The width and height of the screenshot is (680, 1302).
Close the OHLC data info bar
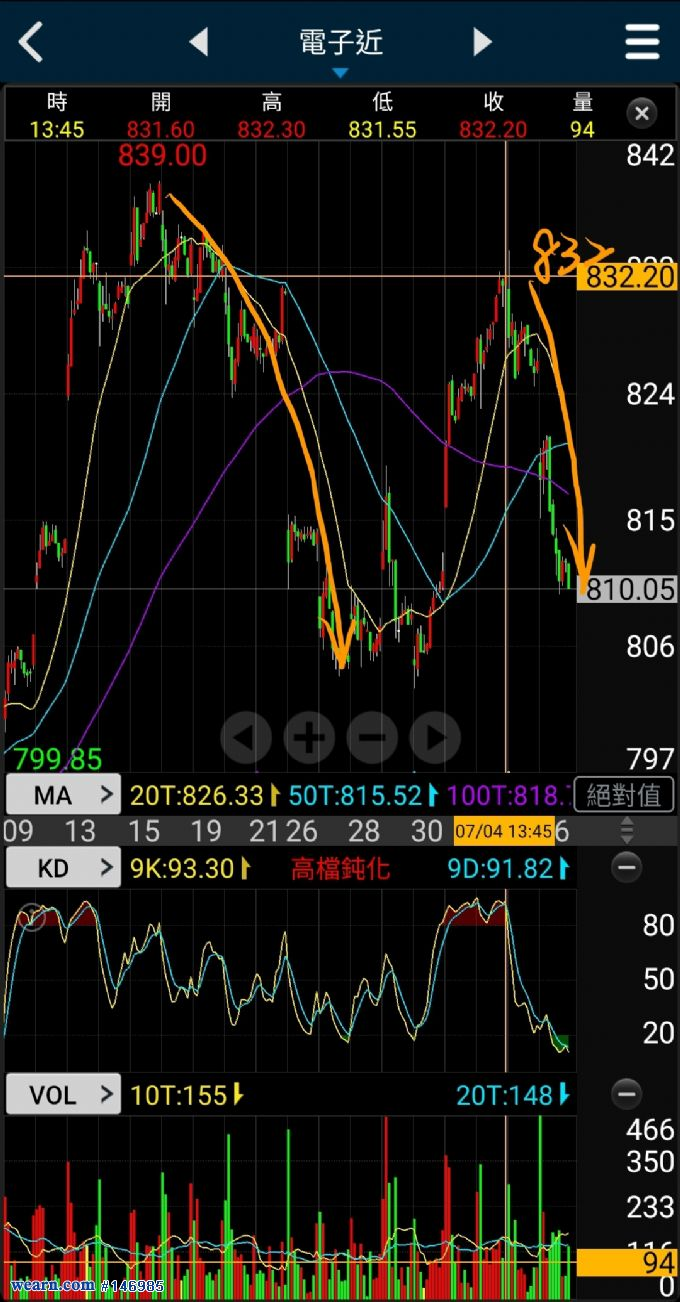click(x=642, y=114)
